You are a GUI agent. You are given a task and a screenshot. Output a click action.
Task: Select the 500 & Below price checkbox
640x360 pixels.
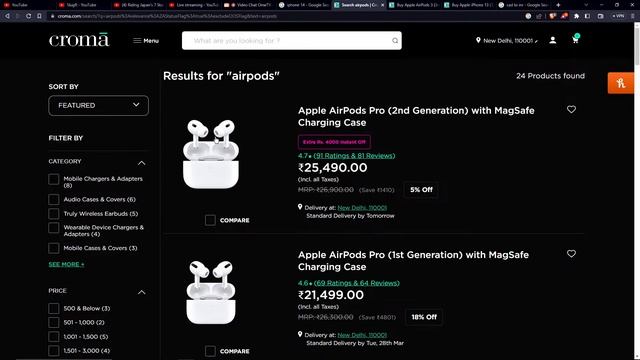click(53, 308)
